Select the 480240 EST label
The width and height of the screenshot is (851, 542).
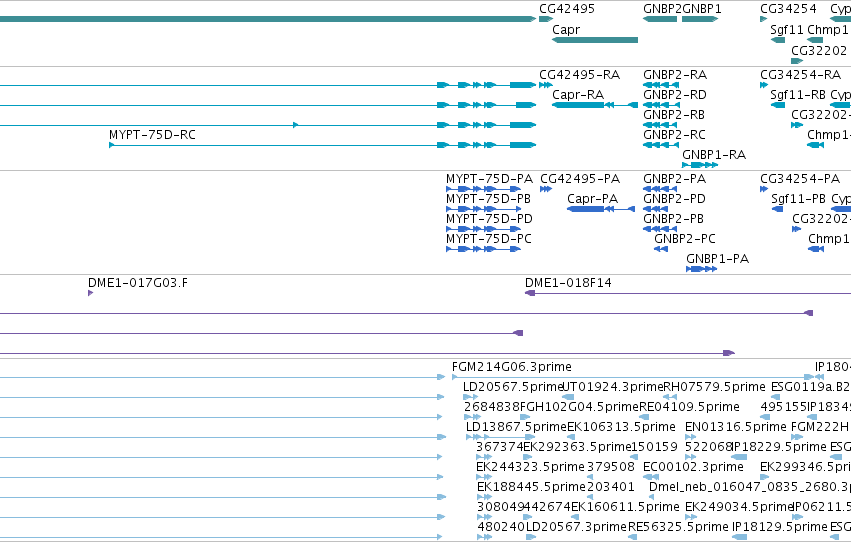coord(501,527)
